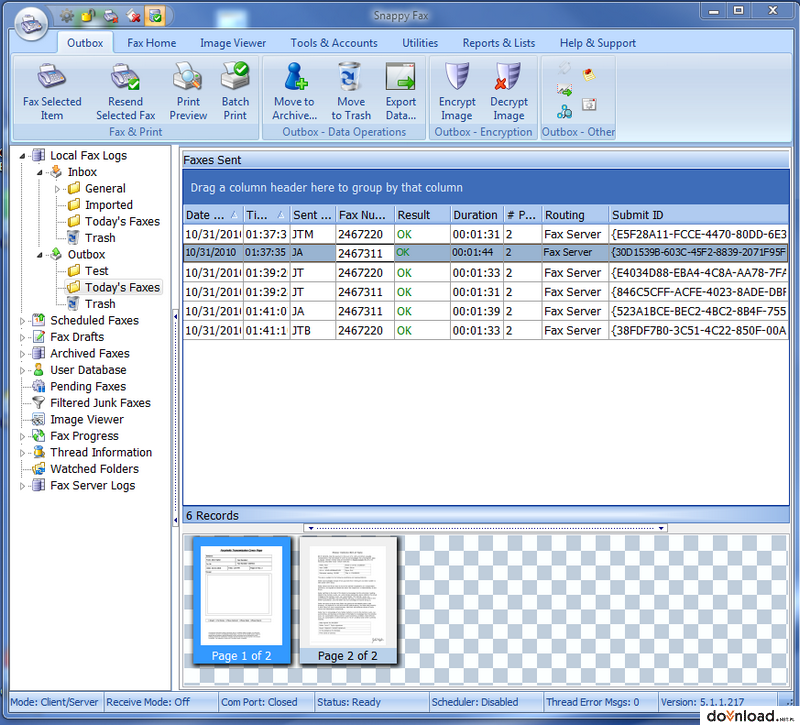Sort by the Routing column header
The height and width of the screenshot is (725, 800).
coord(575,215)
